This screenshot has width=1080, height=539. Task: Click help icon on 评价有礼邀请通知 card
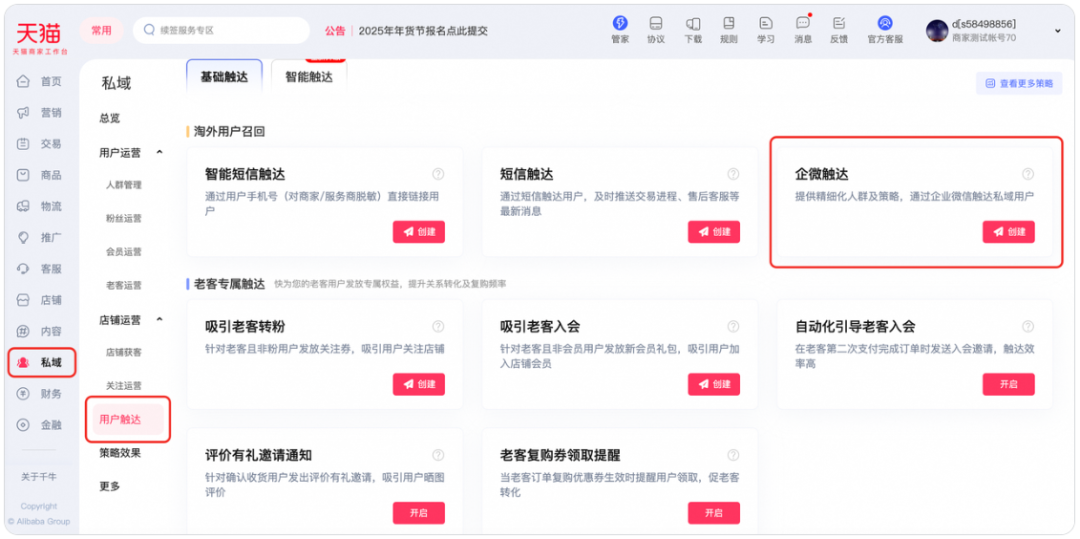pyautogui.click(x=438, y=455)
